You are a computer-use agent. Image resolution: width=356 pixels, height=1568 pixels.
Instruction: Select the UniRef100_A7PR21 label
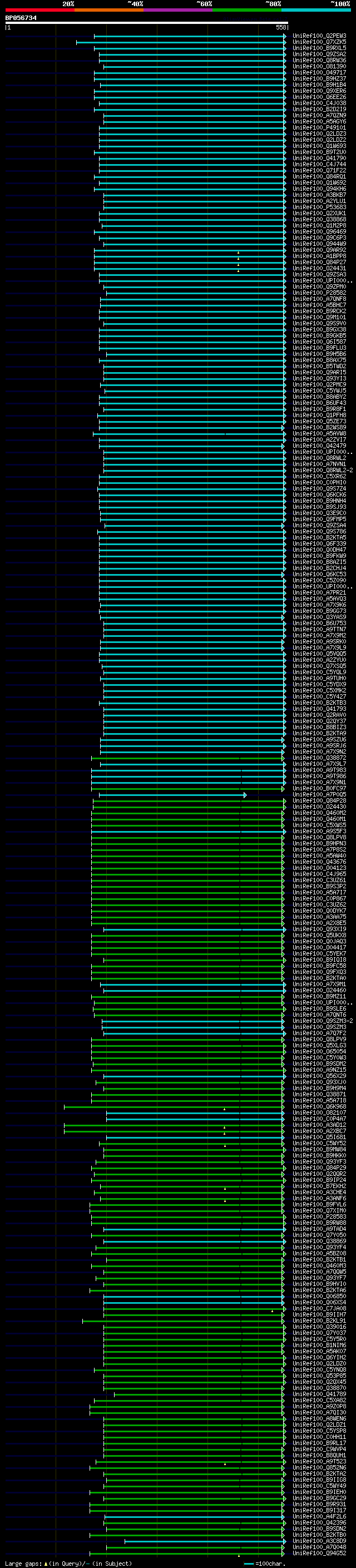click(319, 593)
